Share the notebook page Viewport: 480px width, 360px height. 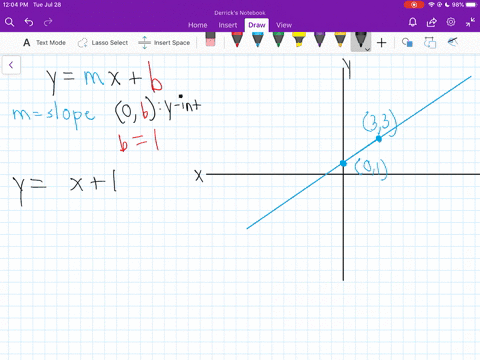(432, 22)
